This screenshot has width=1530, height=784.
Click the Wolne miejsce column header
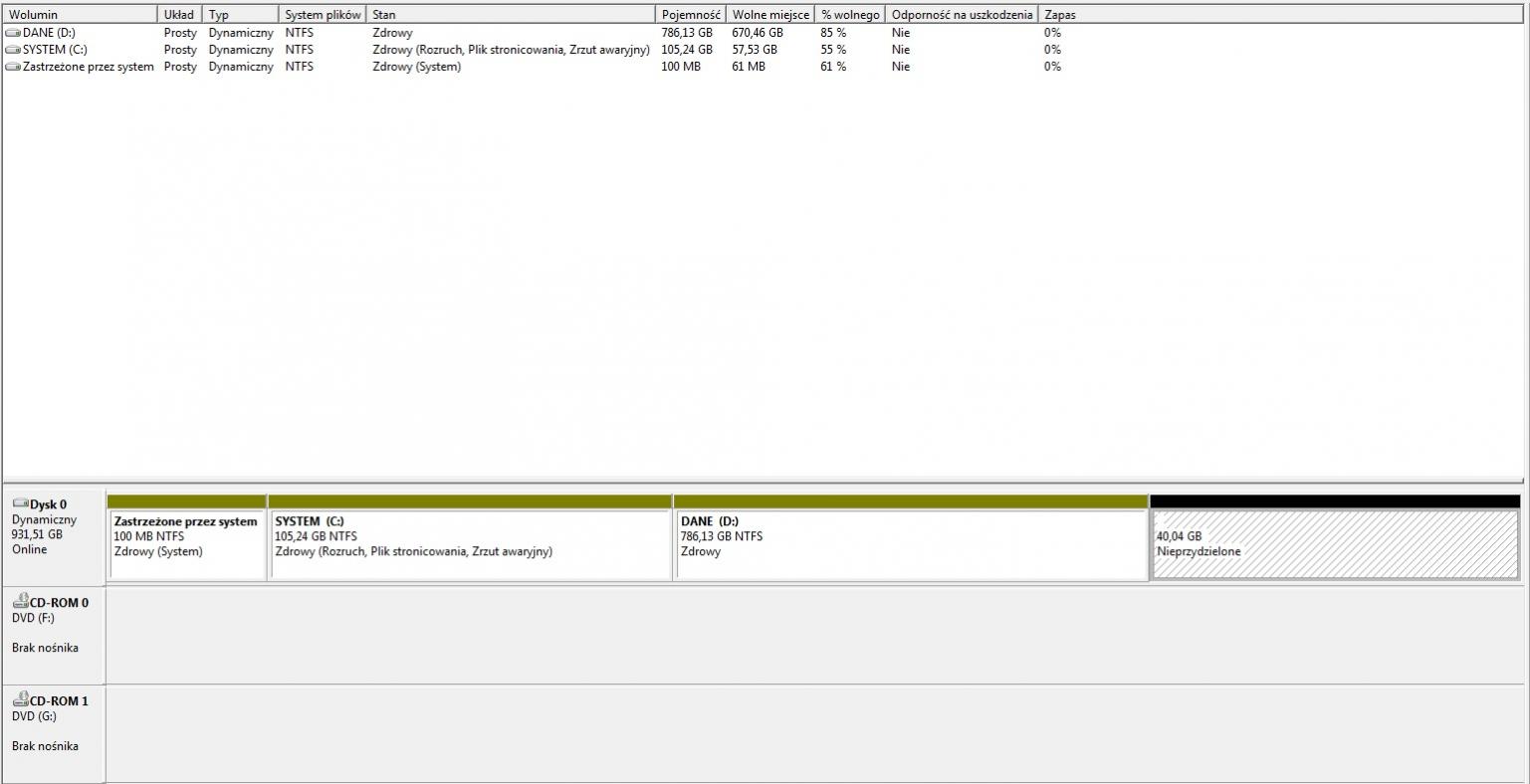pyautogui.click(x=769, y=15)
